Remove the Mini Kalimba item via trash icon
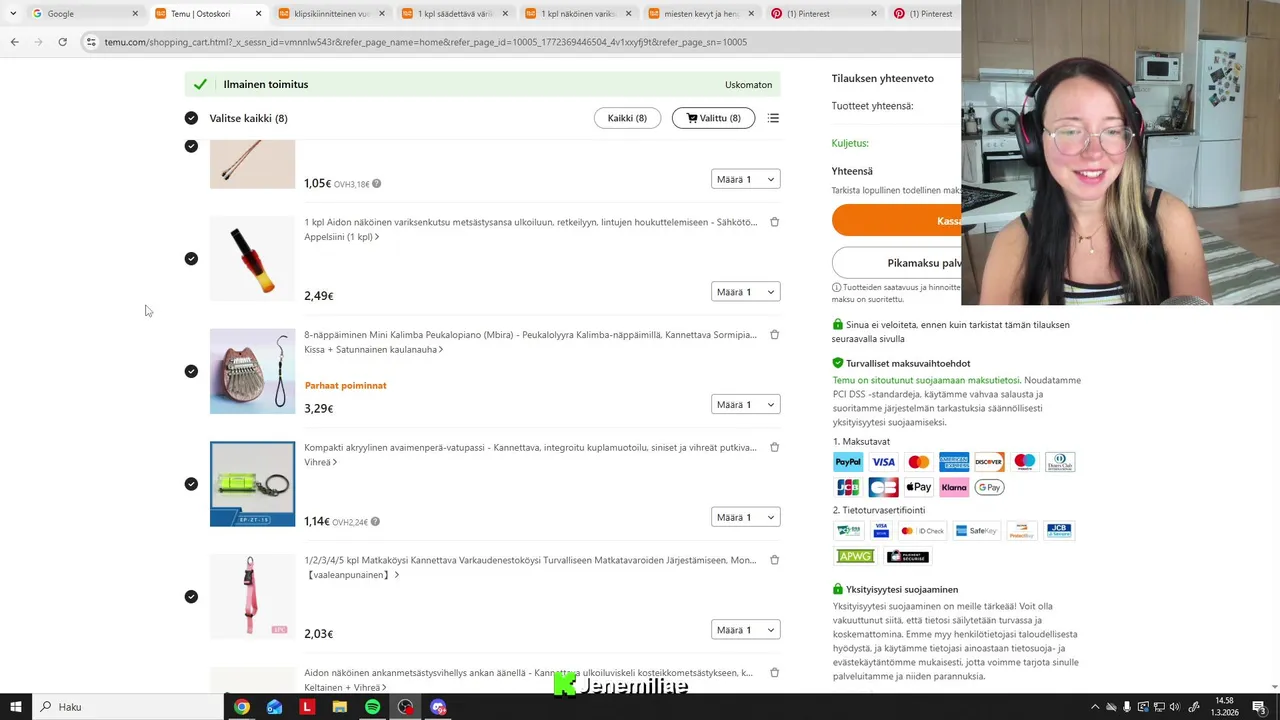Image resolution: width=1280 pixels, height=720 pixels. (774, 335)
